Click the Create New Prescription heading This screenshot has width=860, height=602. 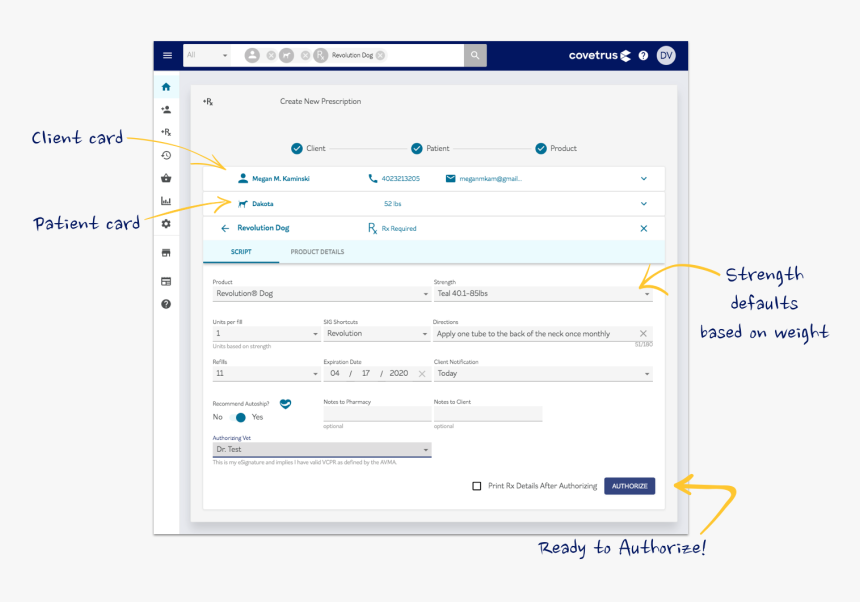click(320, 101)
